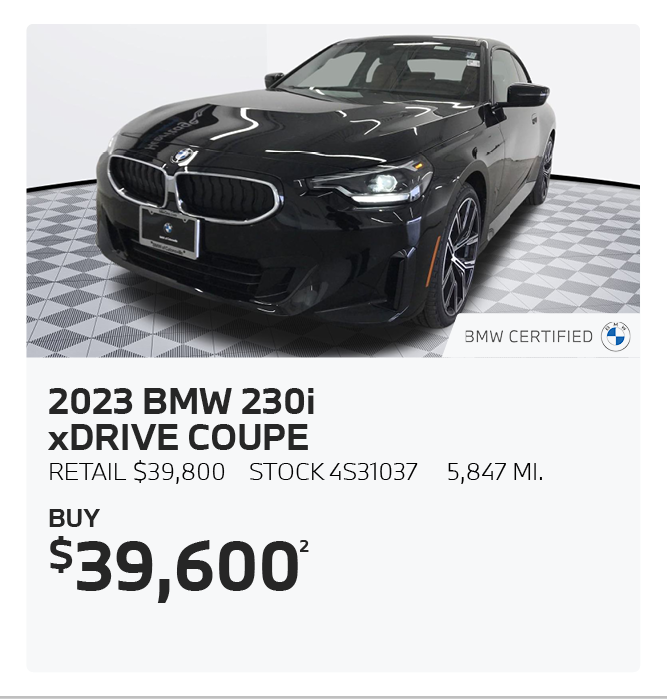Click the hood BMW emblem on car
Image resolution: width=667 pixels, height=699 pixels.
tap(183, 156)
